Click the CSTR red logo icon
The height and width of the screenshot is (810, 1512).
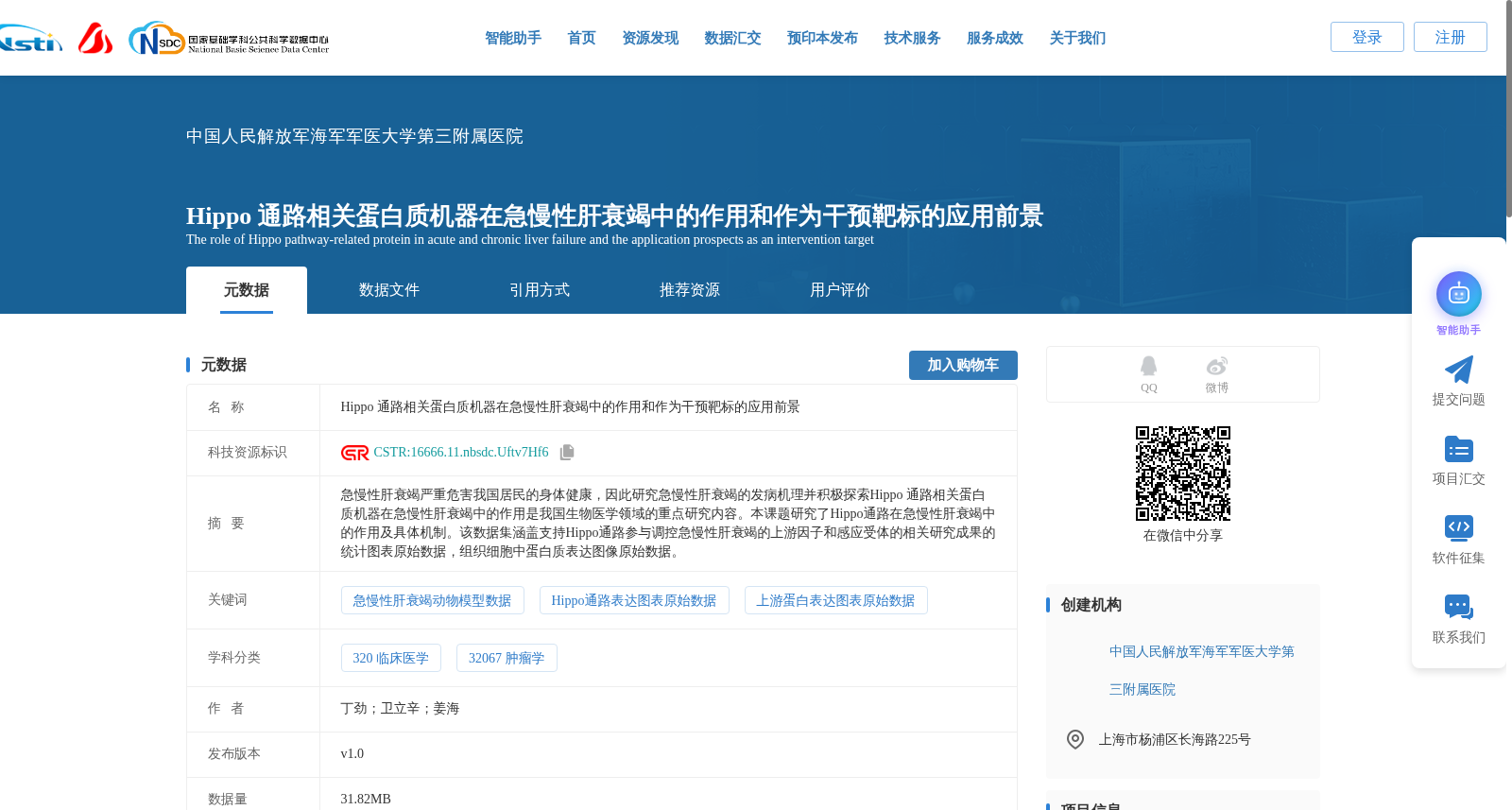[x=354, y=453]
